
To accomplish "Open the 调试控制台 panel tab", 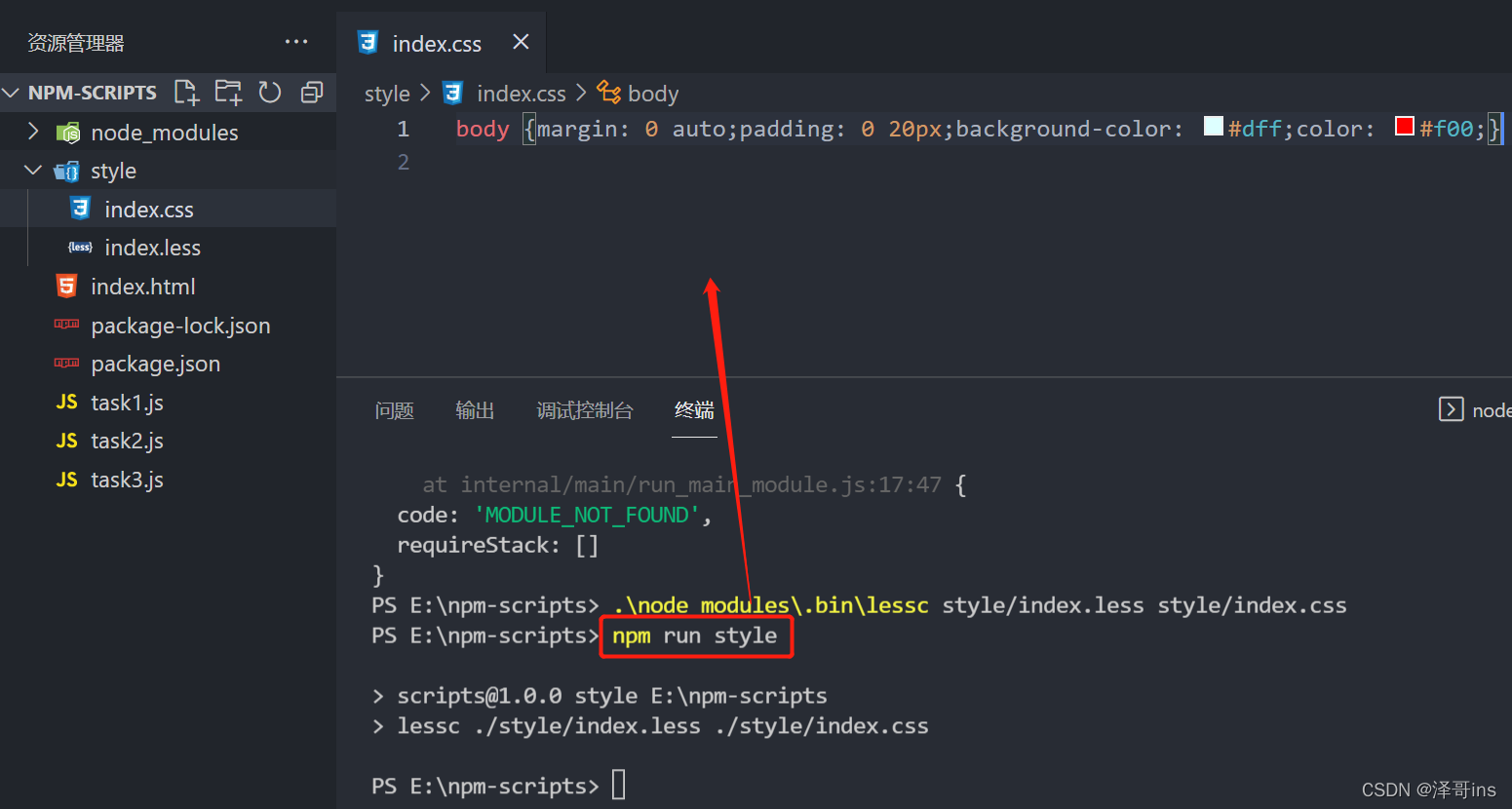I will click(585, 410).
